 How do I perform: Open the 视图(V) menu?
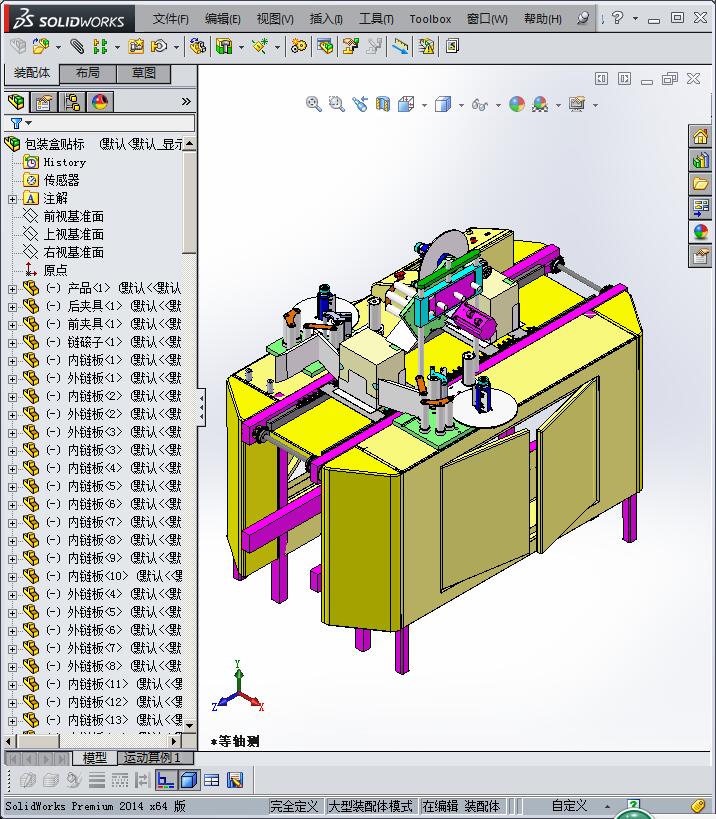275,19
